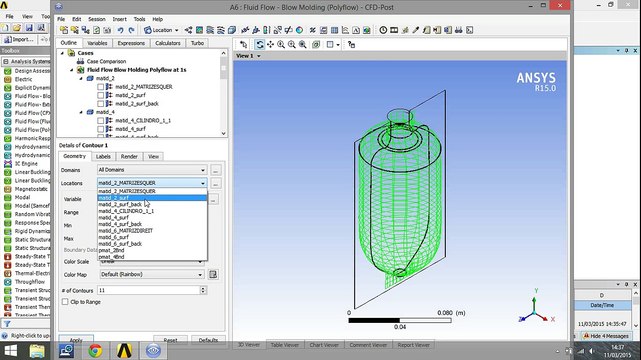Click the Locations editor ellipsis button
641x360 pixels.
215,183
